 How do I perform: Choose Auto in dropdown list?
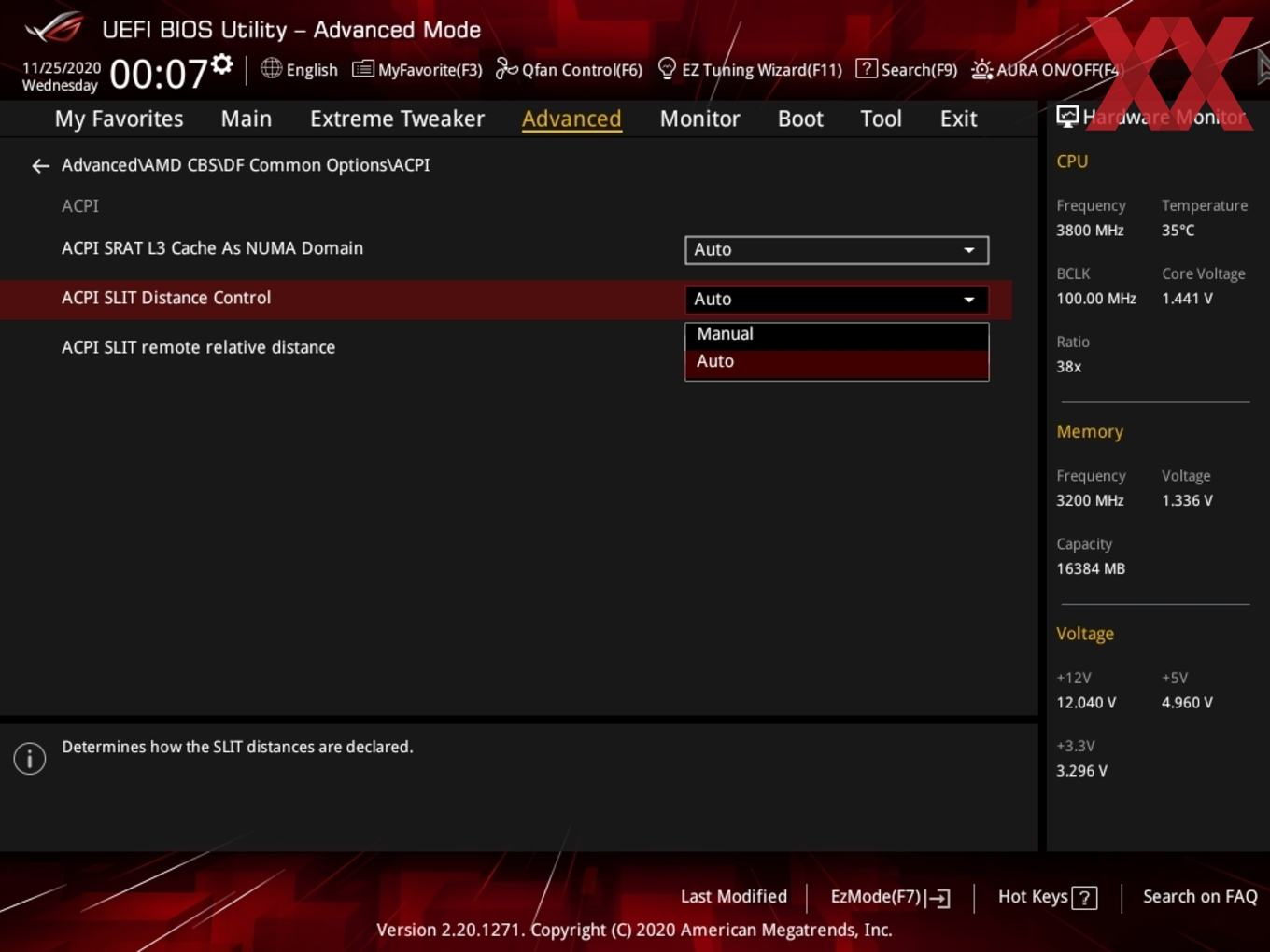coord(837,362)
